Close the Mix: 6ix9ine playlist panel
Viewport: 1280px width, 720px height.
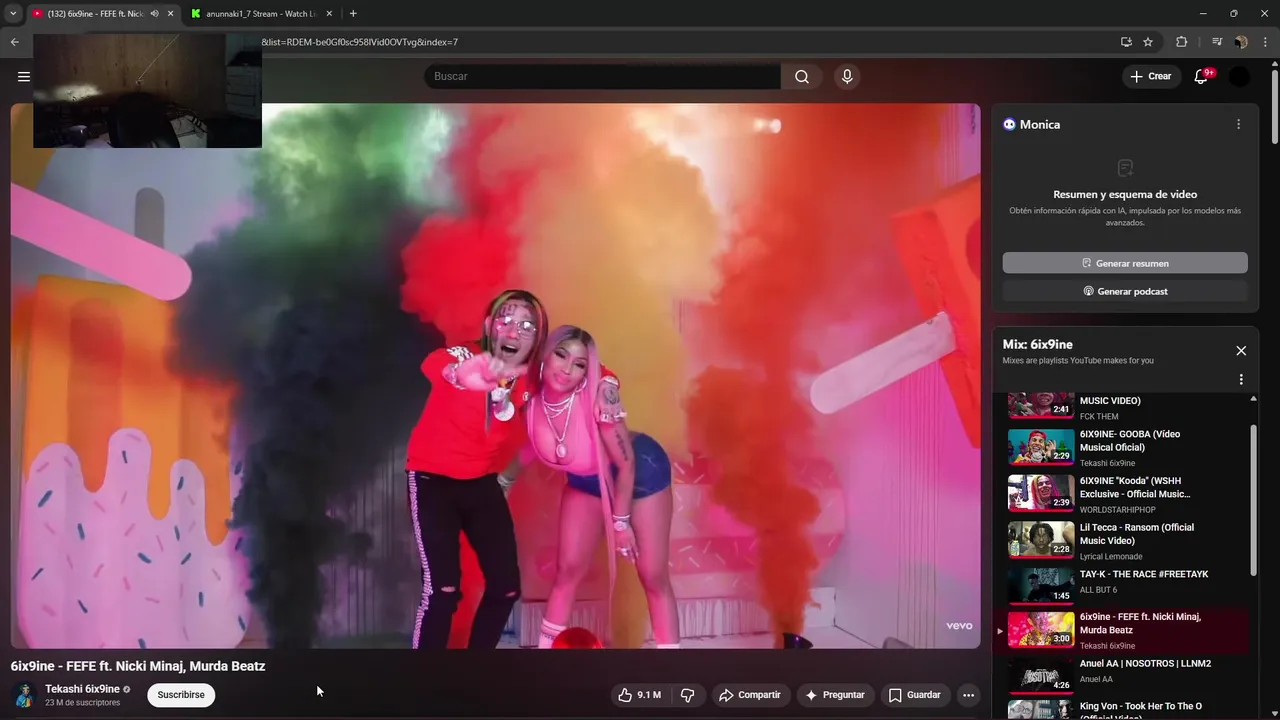coord(1241,351)
